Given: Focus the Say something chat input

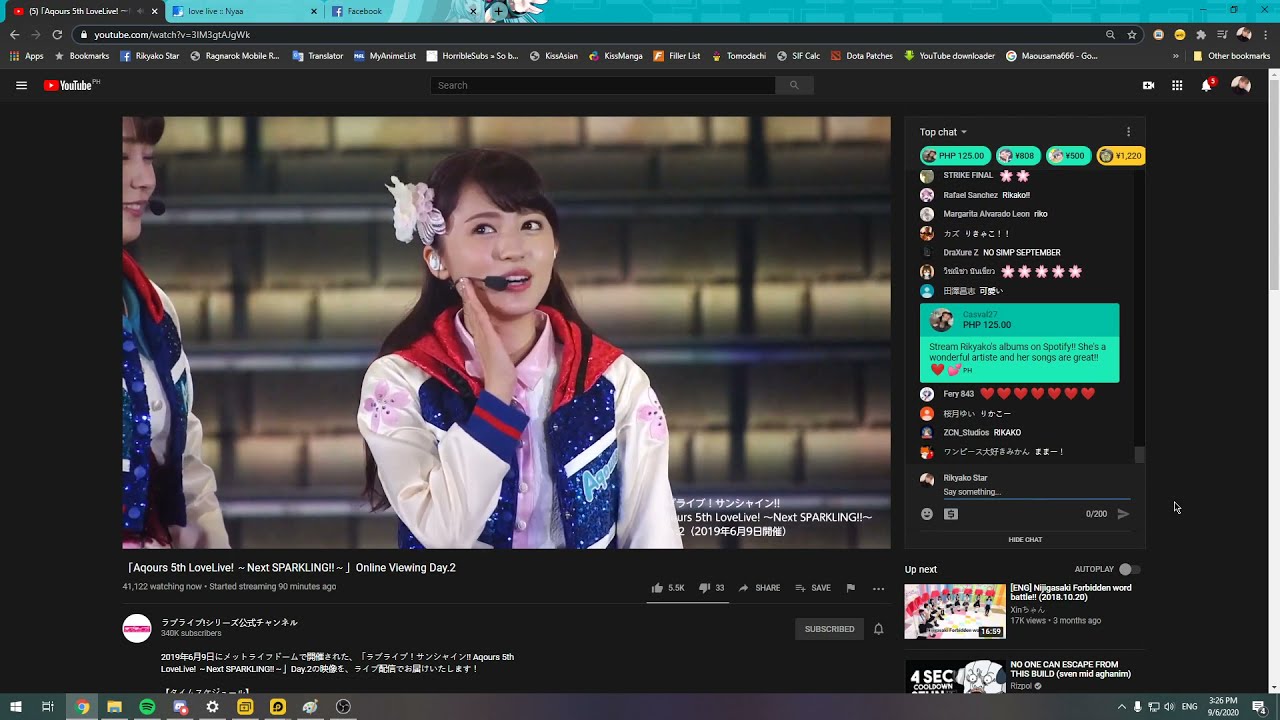Looking at the screenshot, I should click(x=1036, y=492).
